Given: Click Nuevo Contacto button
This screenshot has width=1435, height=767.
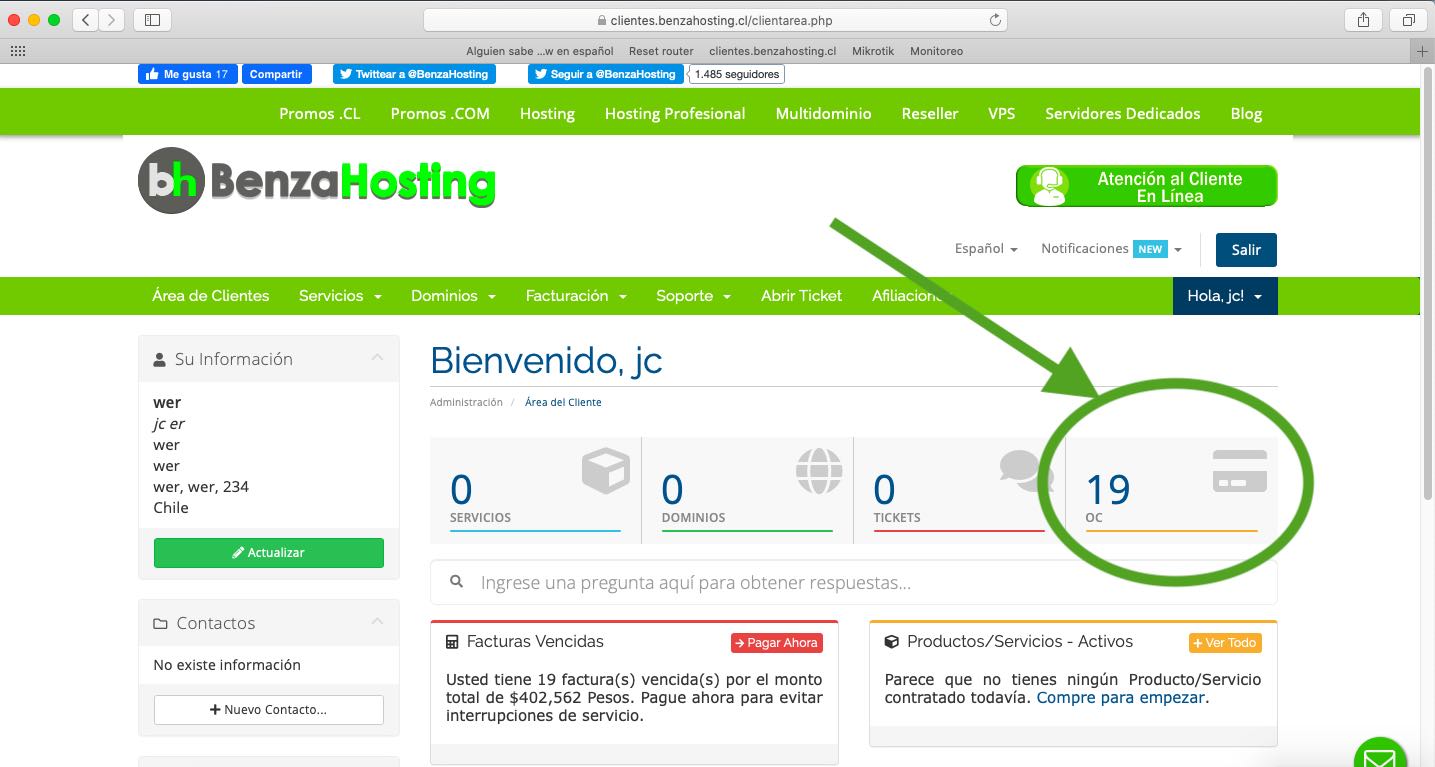Looking at the screenshot, I should pyautogui.click(x=269, y=710).
